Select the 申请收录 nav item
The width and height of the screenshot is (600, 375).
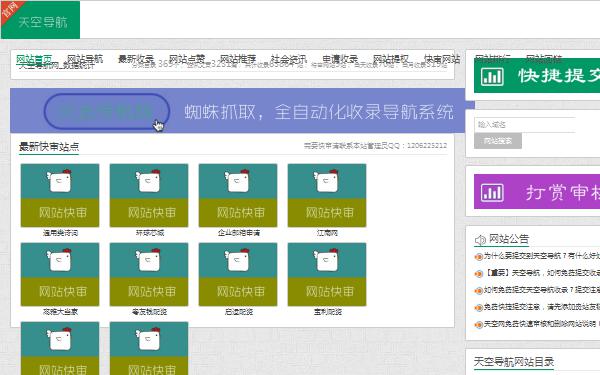pos(340,59)
